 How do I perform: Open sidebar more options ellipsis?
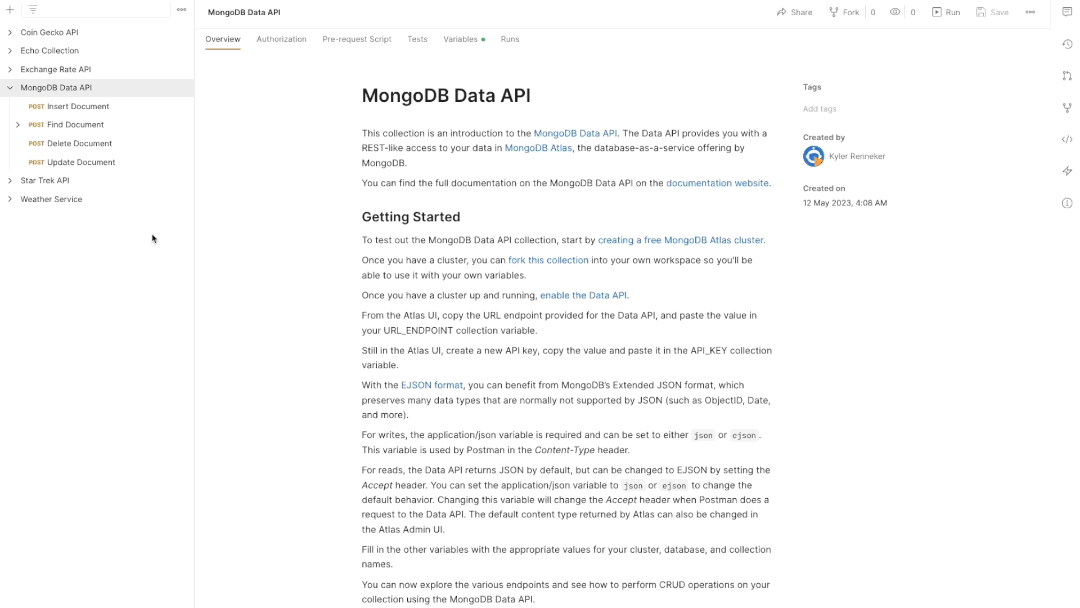tap(181, 10)
